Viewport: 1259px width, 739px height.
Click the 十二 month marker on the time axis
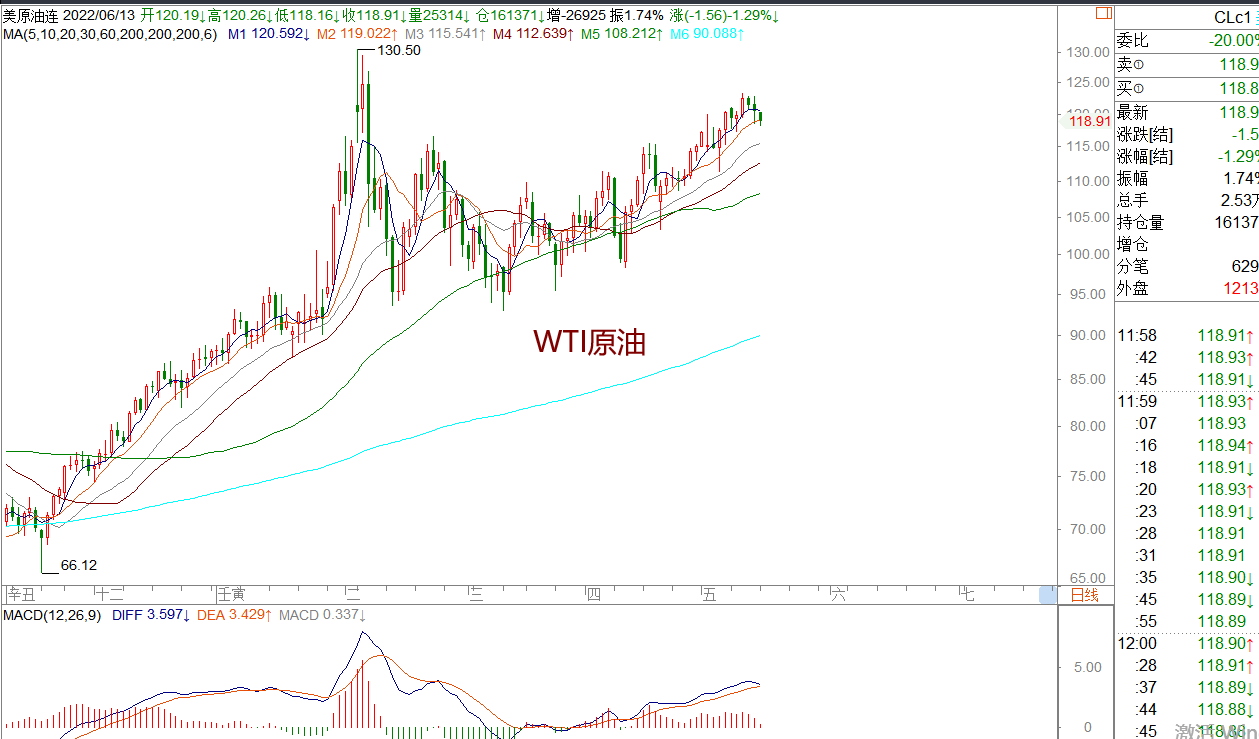point(109,595)
